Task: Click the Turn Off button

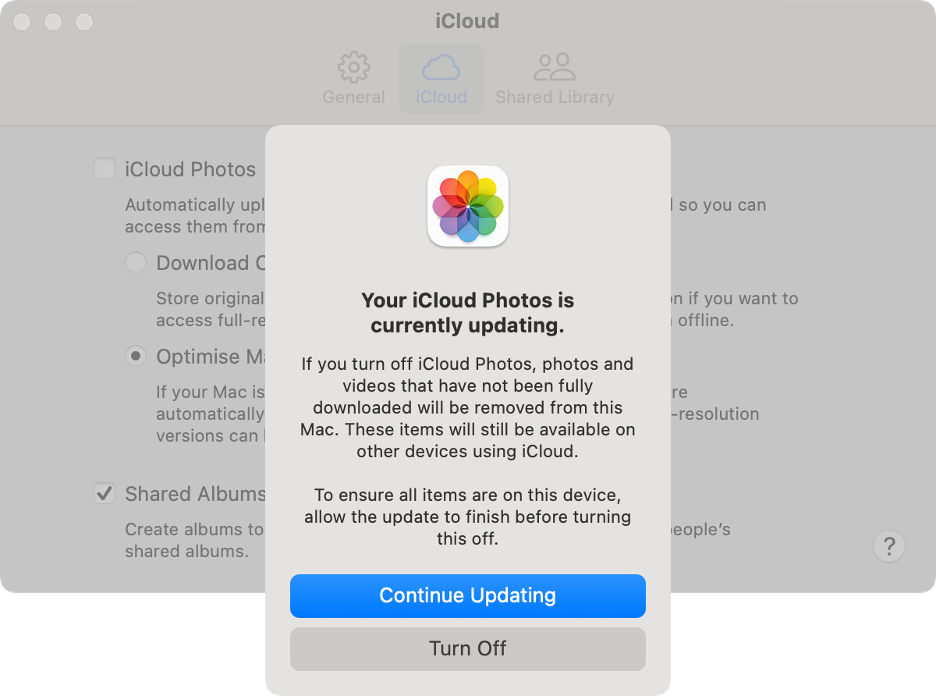Action: [x=467, y=648]
